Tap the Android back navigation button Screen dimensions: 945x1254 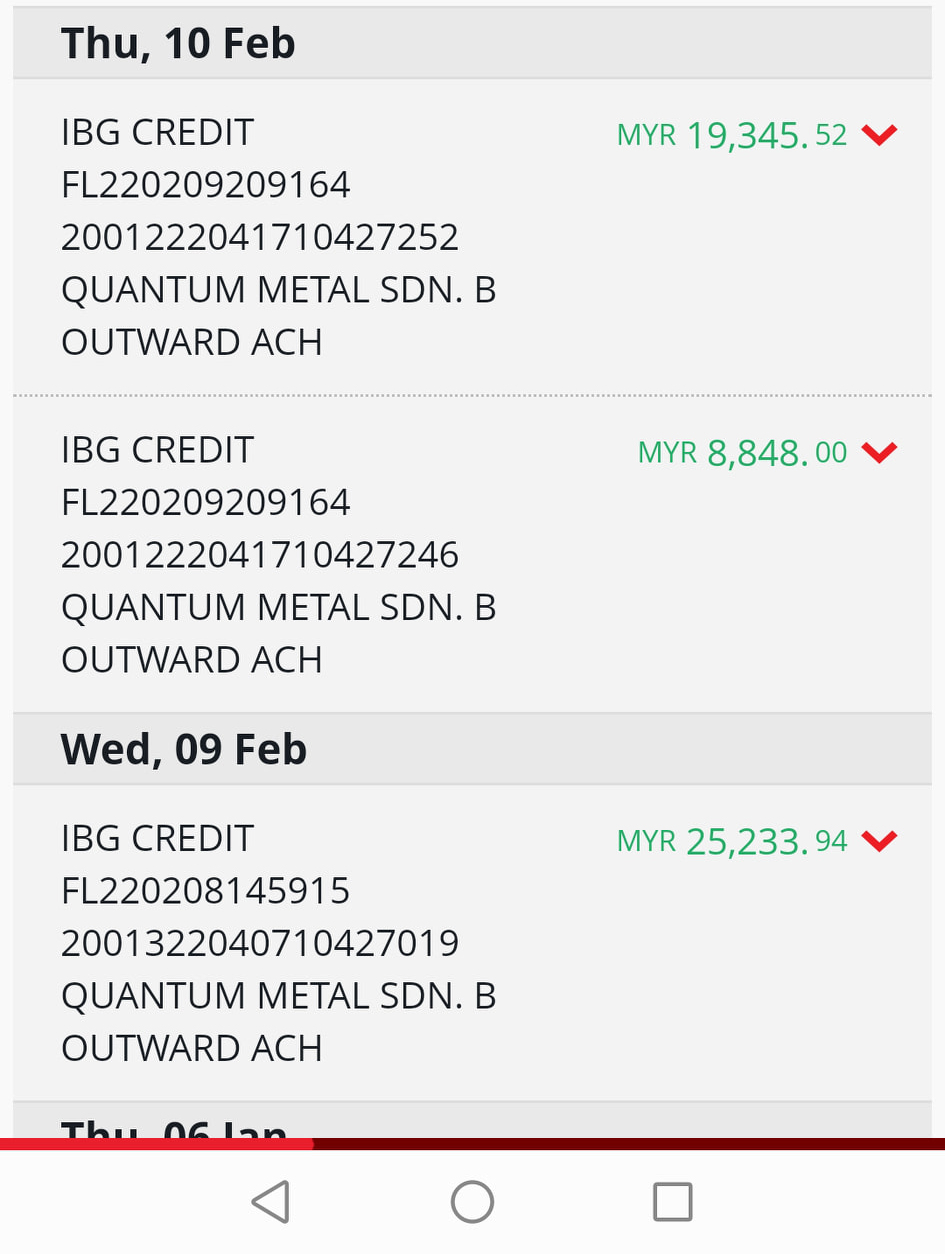click(271, 1201)
